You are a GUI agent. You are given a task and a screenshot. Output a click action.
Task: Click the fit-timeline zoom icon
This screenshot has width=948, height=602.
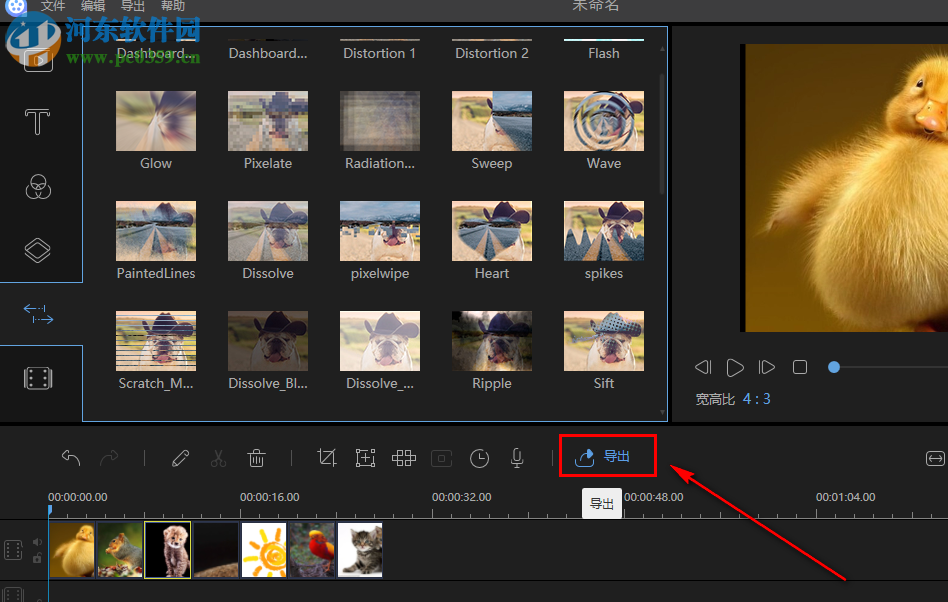(935, 459)
